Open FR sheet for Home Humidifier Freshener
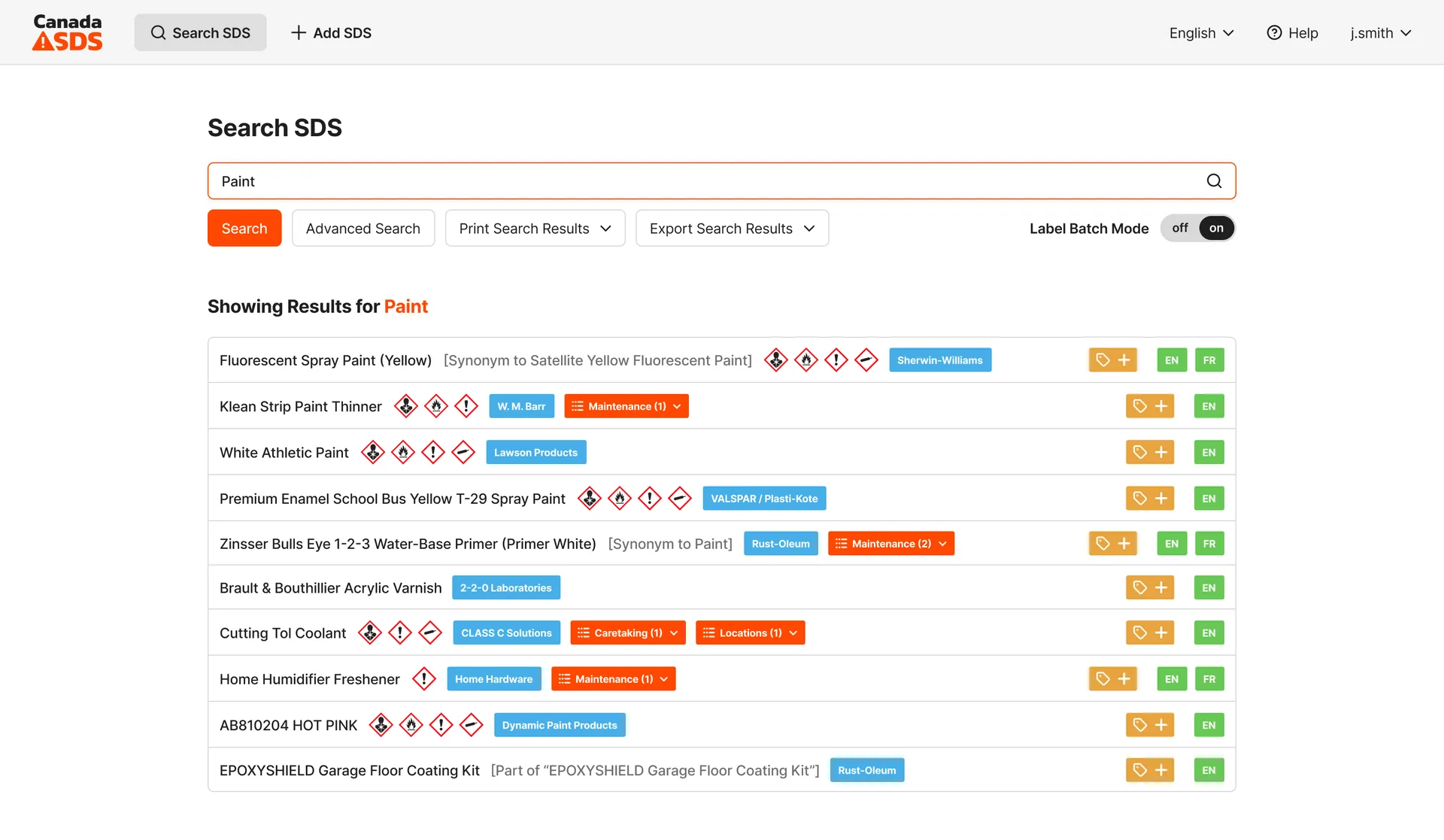Viewport: 1444px width, 840px height. click(x=1209, y=678)
